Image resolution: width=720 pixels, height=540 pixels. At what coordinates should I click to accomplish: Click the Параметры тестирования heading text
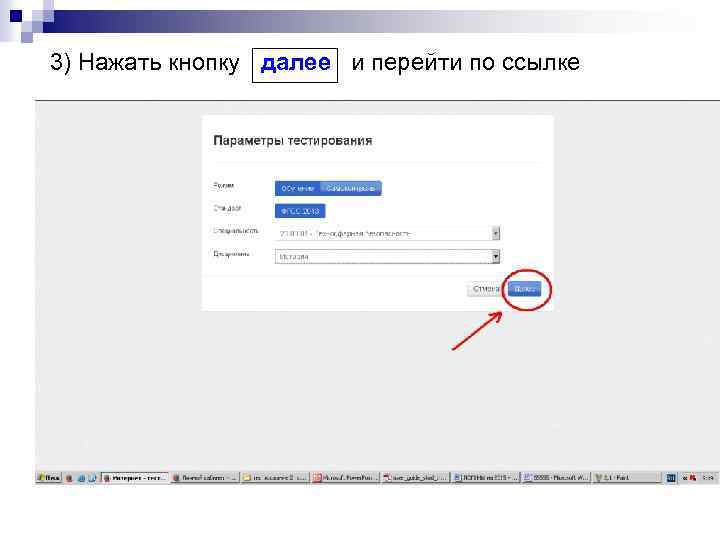click(x=292, y=141)
